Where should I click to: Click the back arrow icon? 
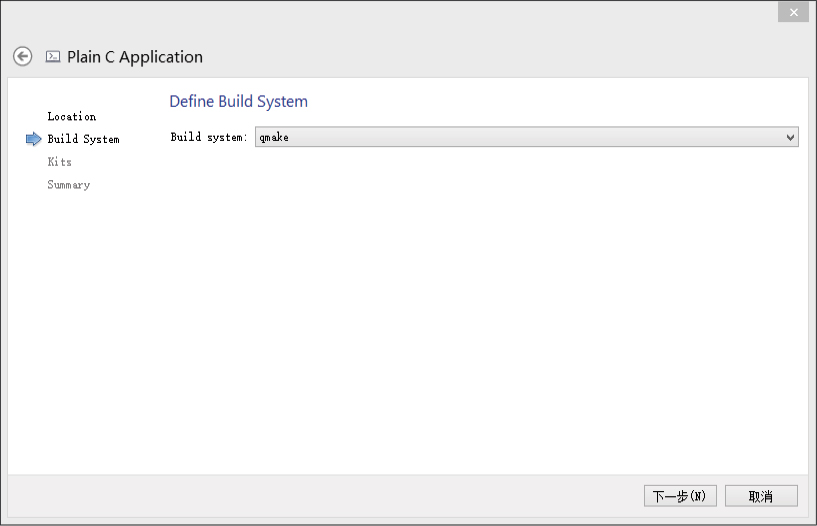point(22,57)
